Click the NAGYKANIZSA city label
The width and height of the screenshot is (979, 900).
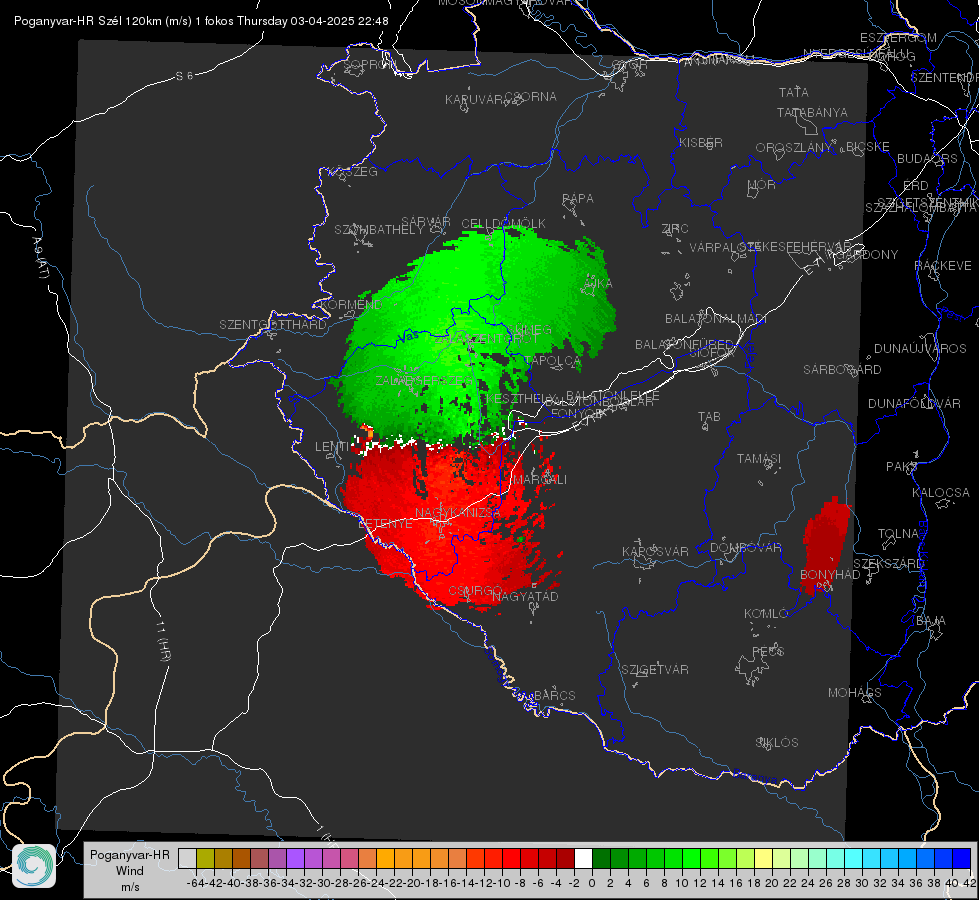click(458, 513)
